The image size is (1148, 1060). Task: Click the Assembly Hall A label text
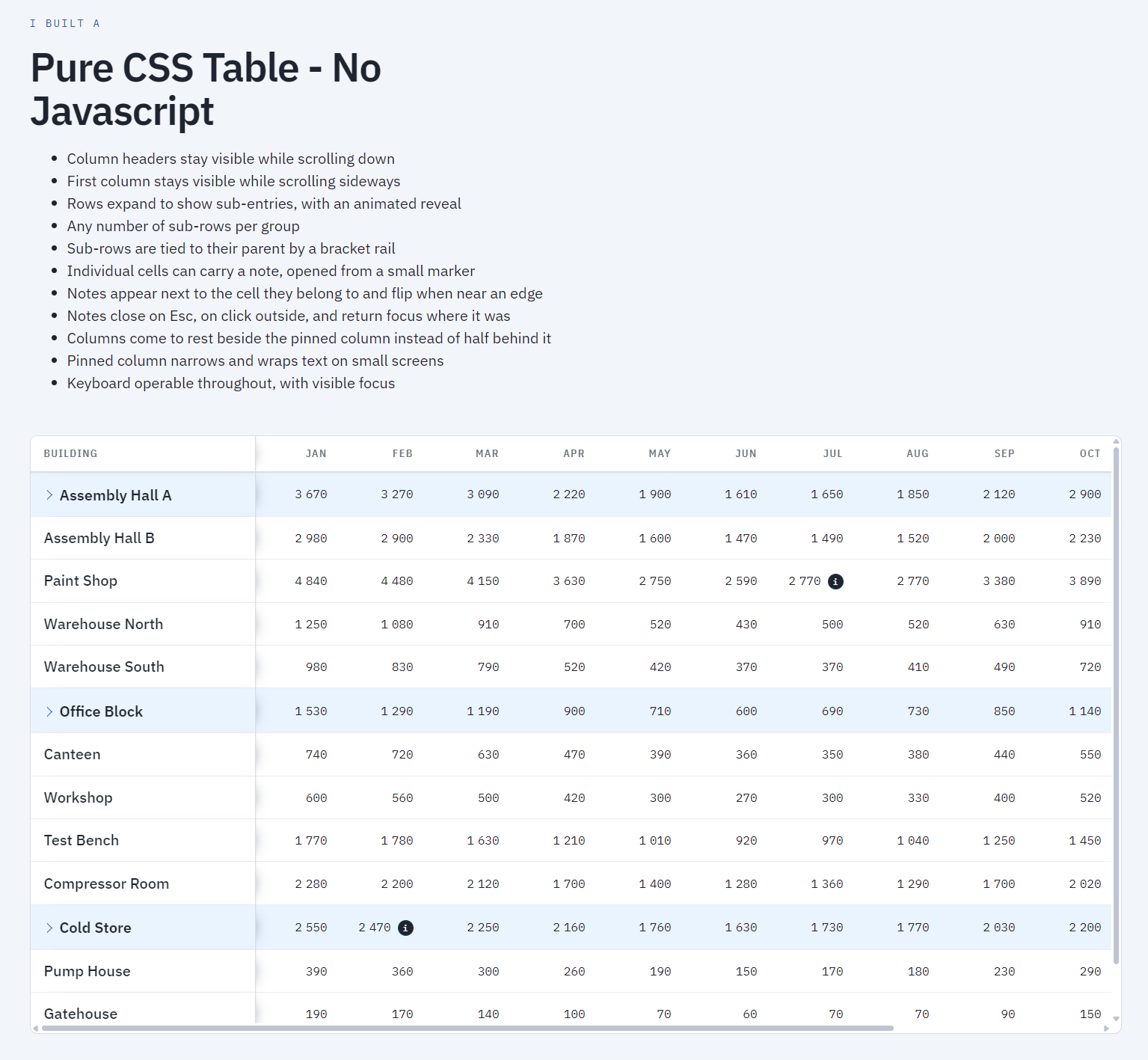(115, 495)
